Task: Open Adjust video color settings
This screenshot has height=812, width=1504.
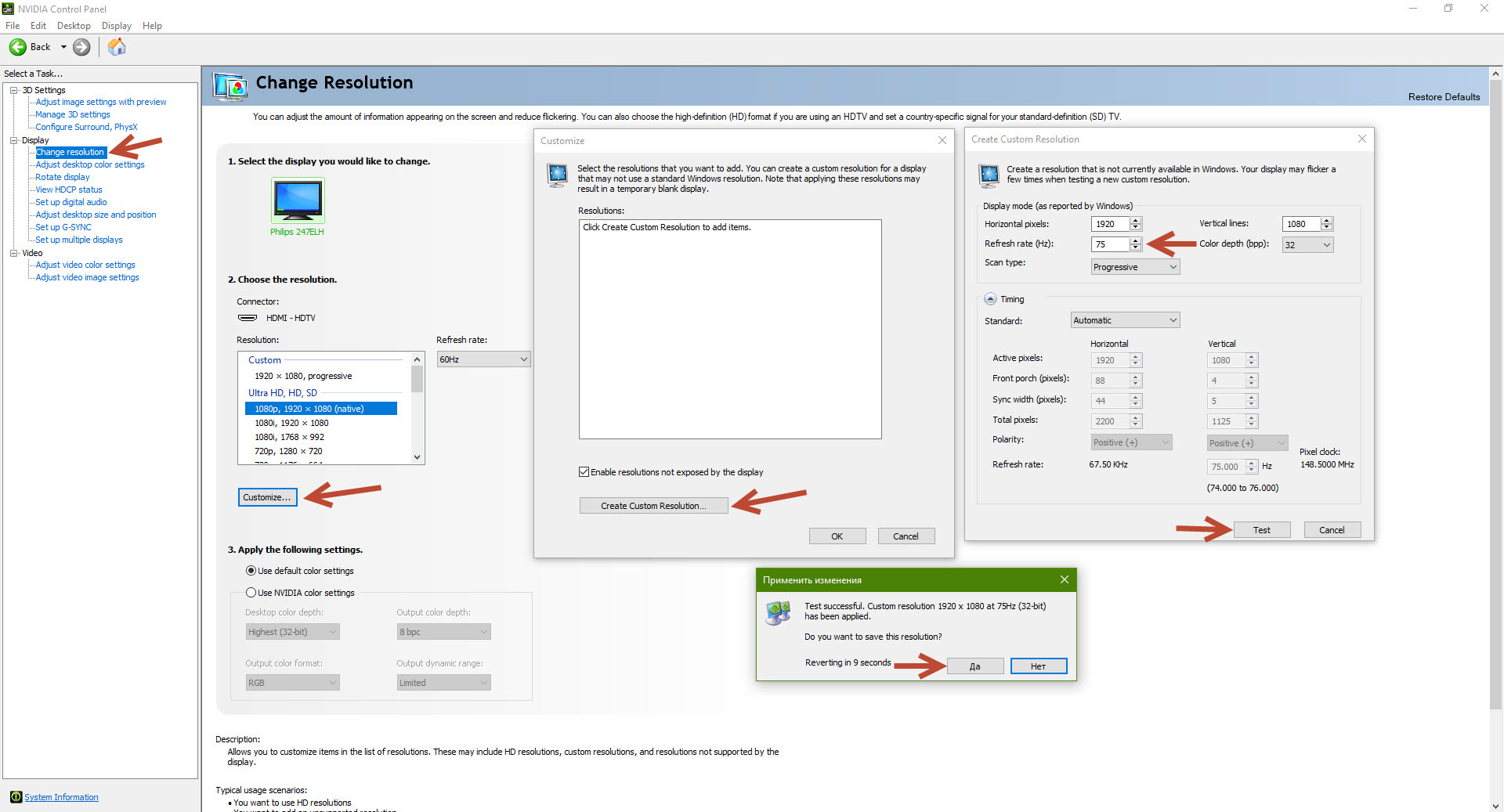Action: [85, 265]
